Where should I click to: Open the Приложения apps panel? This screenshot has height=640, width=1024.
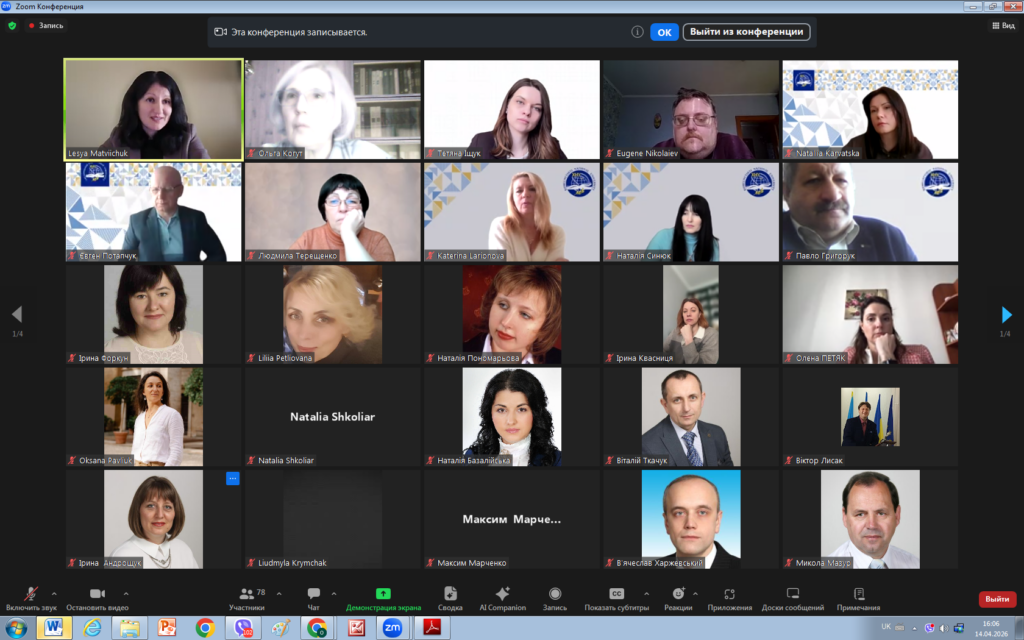pos(729,597)
